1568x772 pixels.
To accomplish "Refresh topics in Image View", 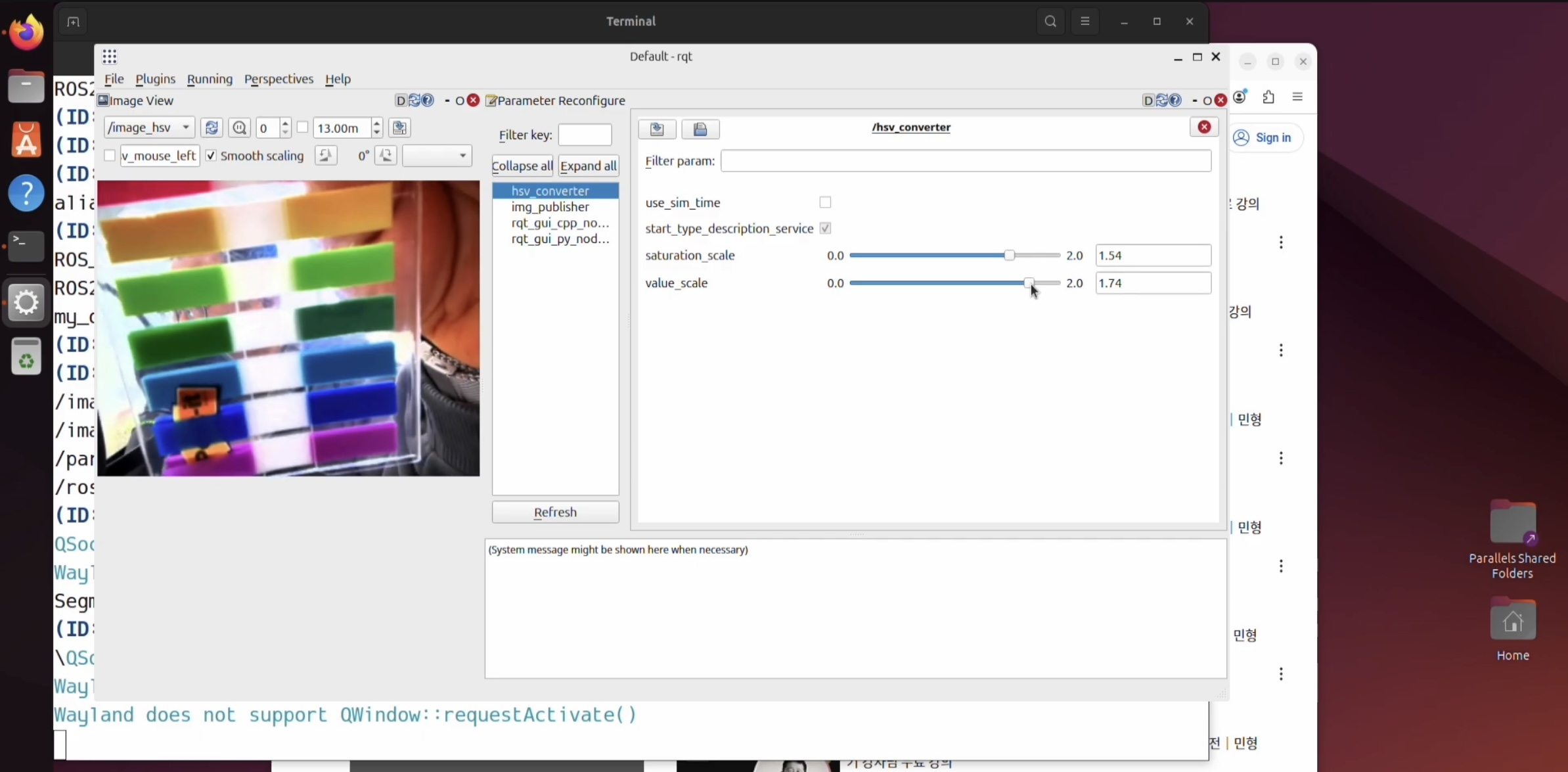I will (x=212, y=127).
